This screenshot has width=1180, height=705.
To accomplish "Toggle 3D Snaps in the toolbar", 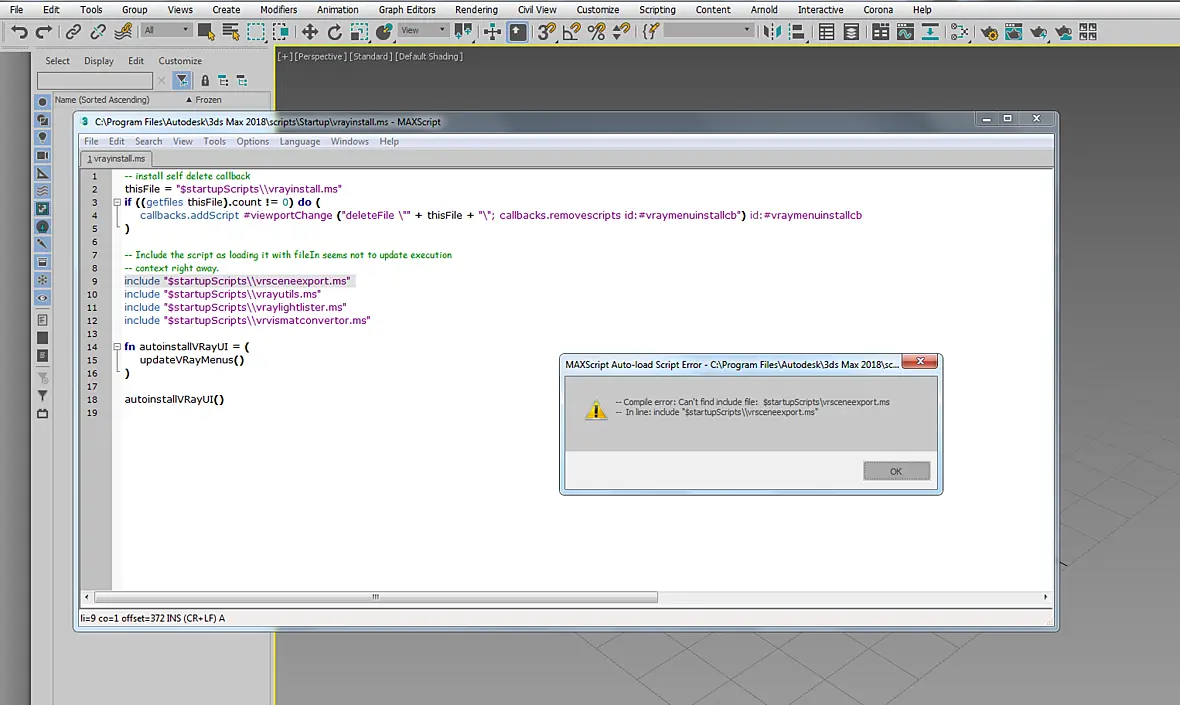I will 546,32.
